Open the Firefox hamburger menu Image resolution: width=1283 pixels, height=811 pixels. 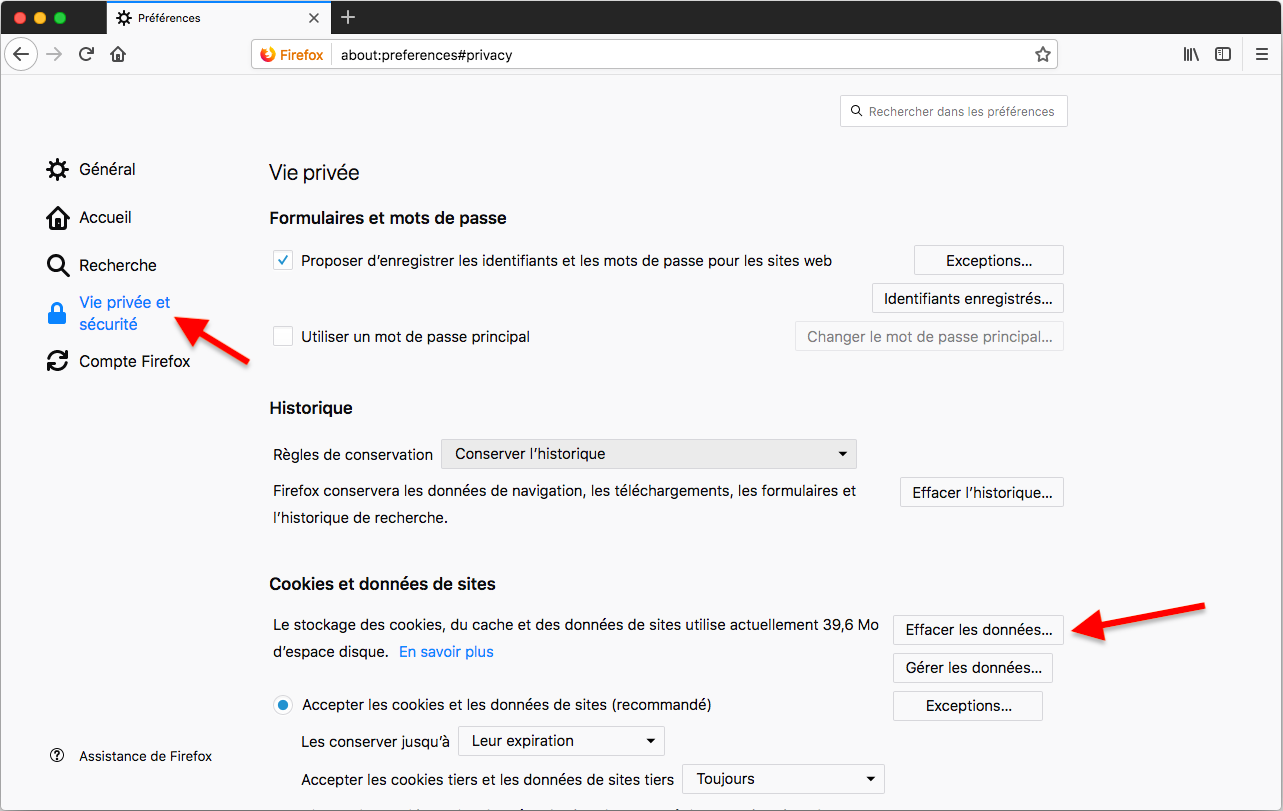(1262, 54)
